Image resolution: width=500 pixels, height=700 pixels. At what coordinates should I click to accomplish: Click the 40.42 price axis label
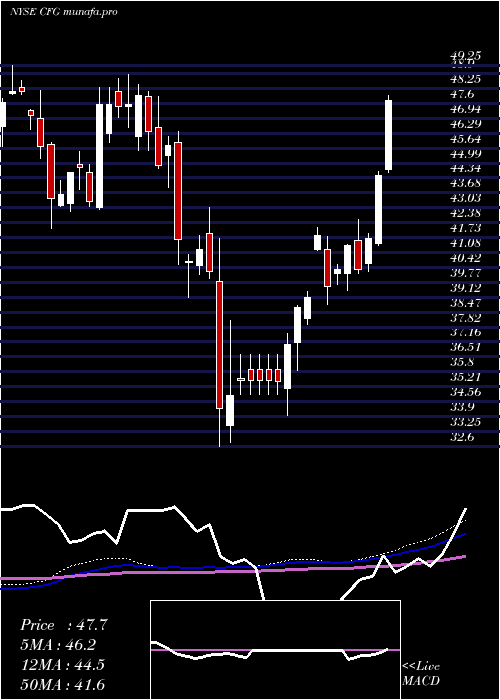466,258
